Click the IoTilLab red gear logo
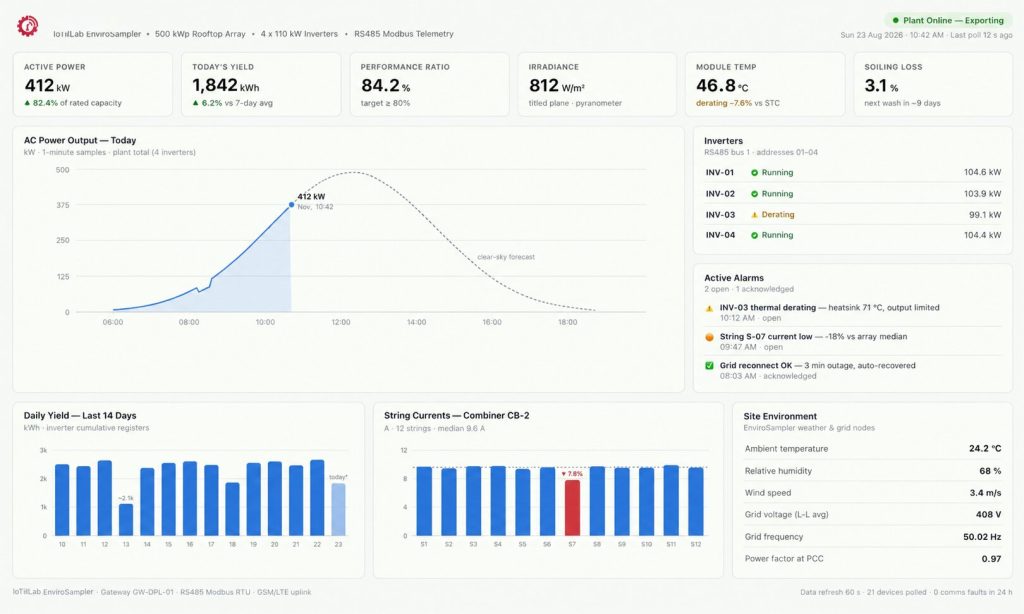This screenshot has height=614, width=1024. click(27, 25)
